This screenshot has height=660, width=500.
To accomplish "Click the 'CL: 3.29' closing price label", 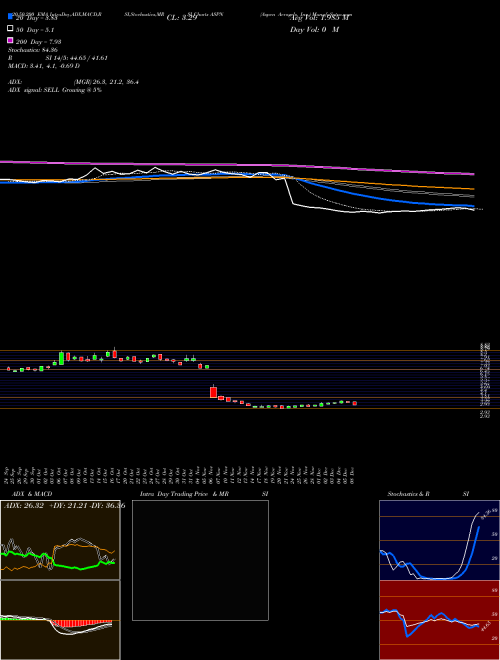I will pos(182,18).
